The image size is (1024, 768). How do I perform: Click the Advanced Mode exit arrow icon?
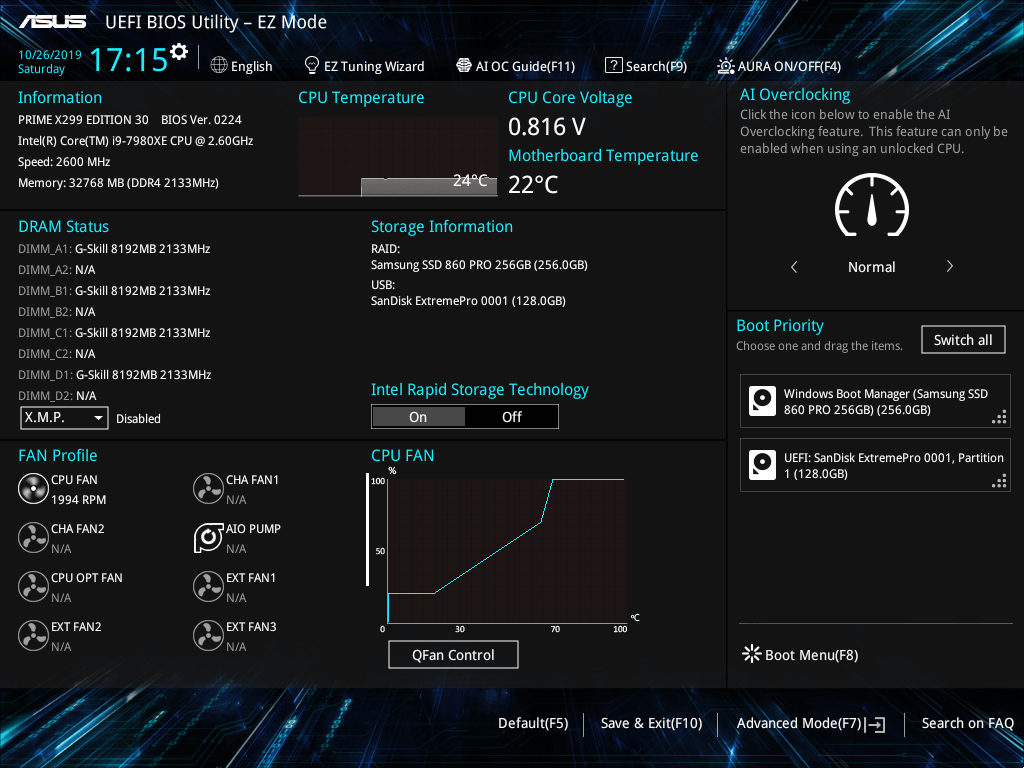pyautogui.click(x=876, y=724)
